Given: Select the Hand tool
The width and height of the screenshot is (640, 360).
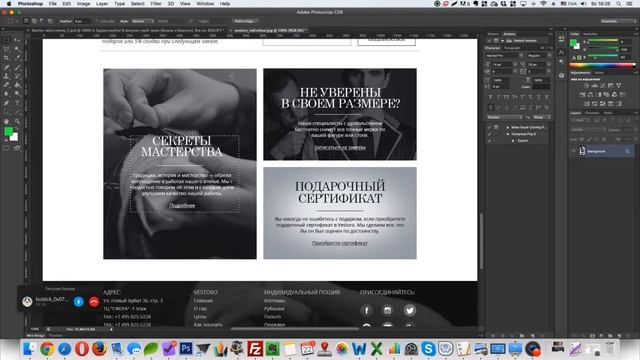Looking at the screenshot, I should pos(7,121).
